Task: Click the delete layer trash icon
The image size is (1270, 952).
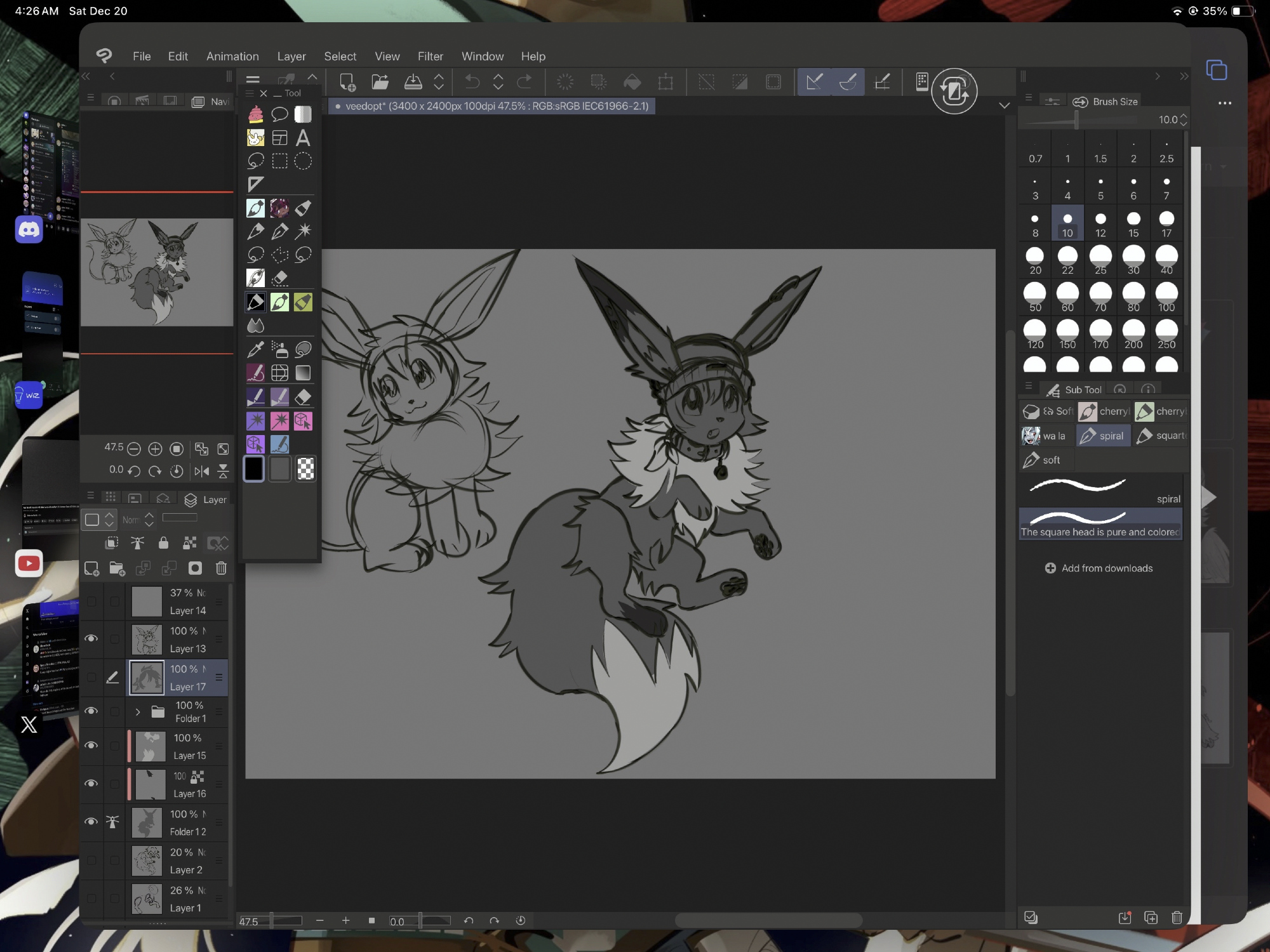Action: (221, 568)
